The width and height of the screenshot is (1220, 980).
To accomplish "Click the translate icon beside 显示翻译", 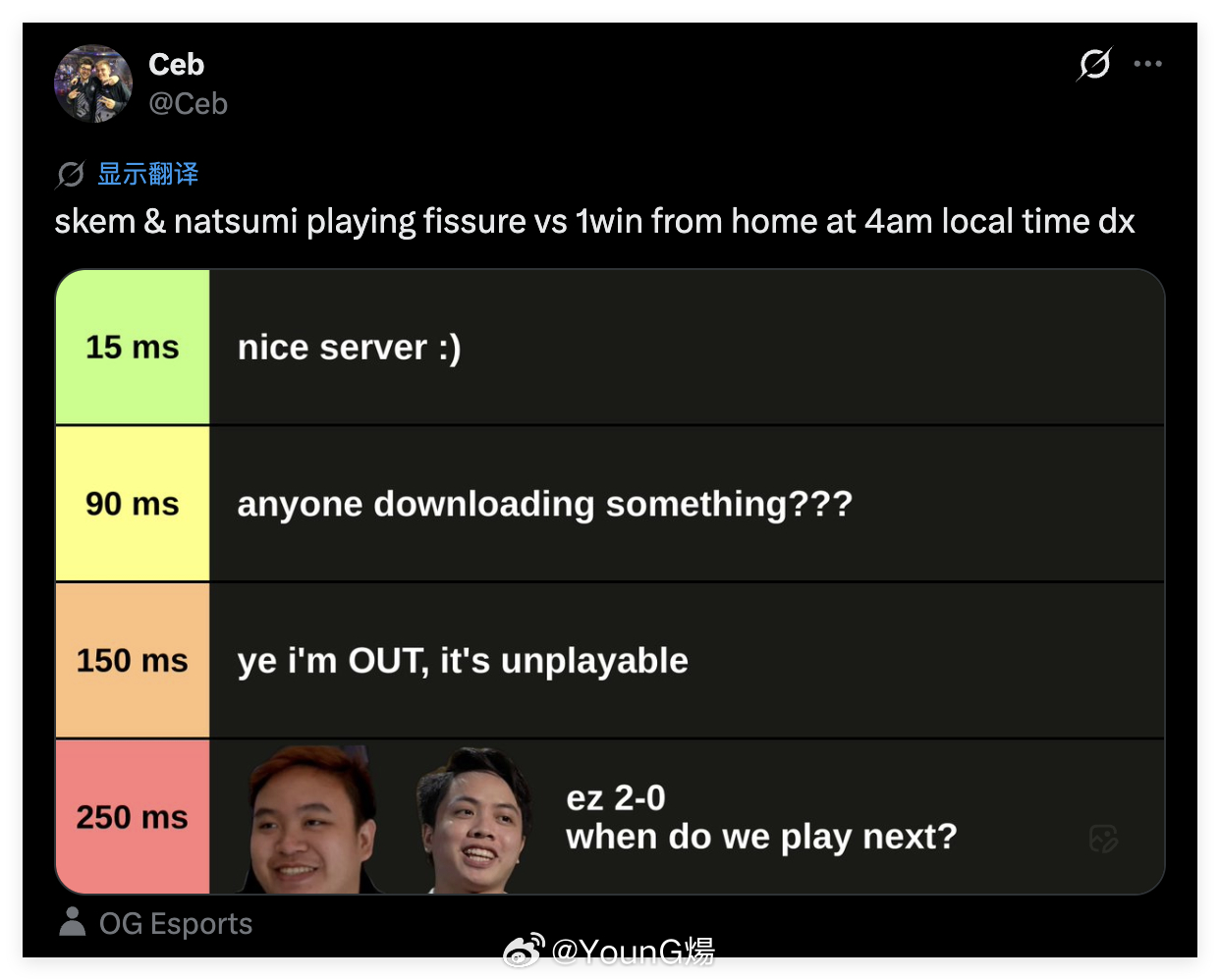I will coord(70,175).
